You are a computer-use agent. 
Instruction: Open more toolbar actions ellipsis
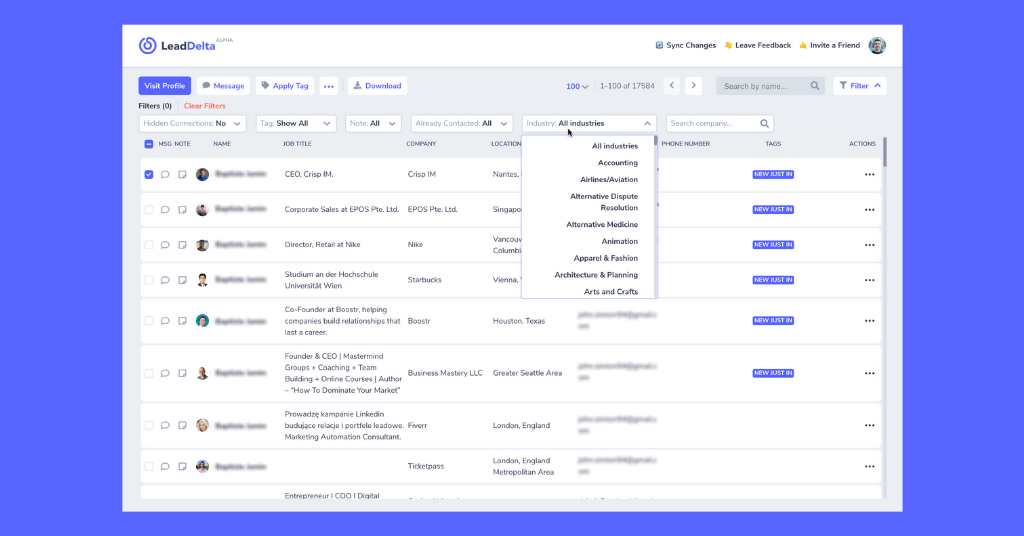(329, 86)
